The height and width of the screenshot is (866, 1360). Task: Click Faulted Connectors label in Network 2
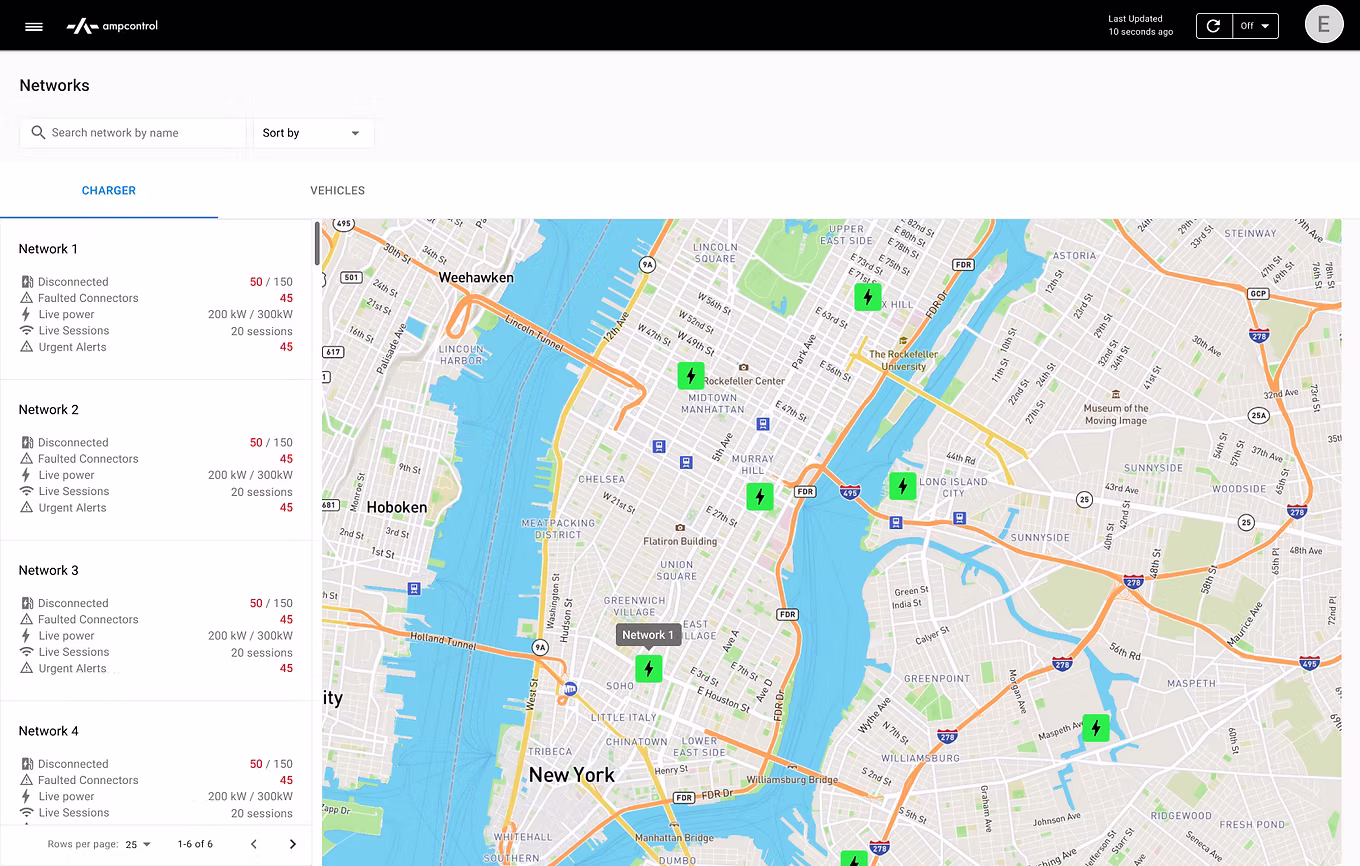point(88,459)
